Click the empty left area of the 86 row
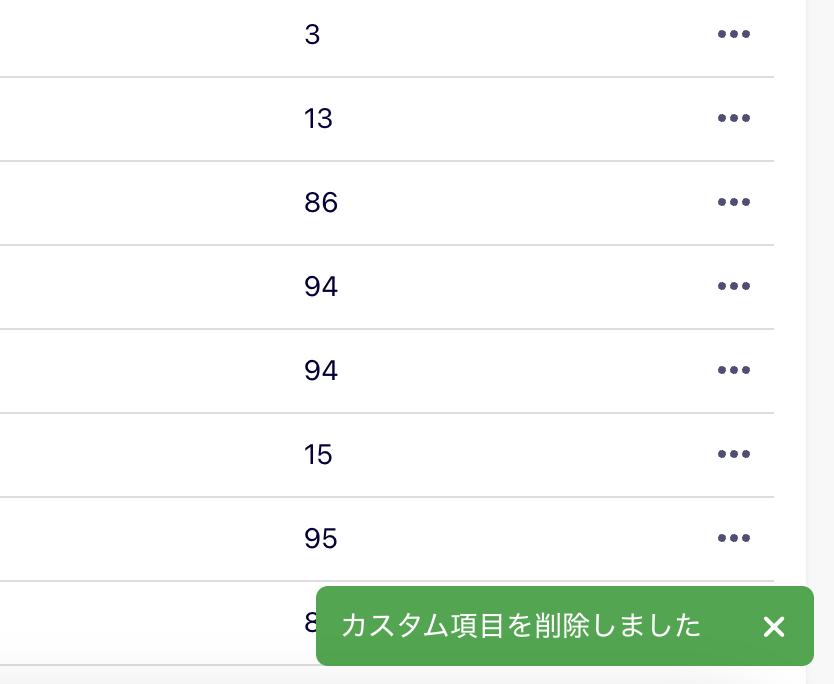Viewport: 834px width, 684px height. (149, 203)
